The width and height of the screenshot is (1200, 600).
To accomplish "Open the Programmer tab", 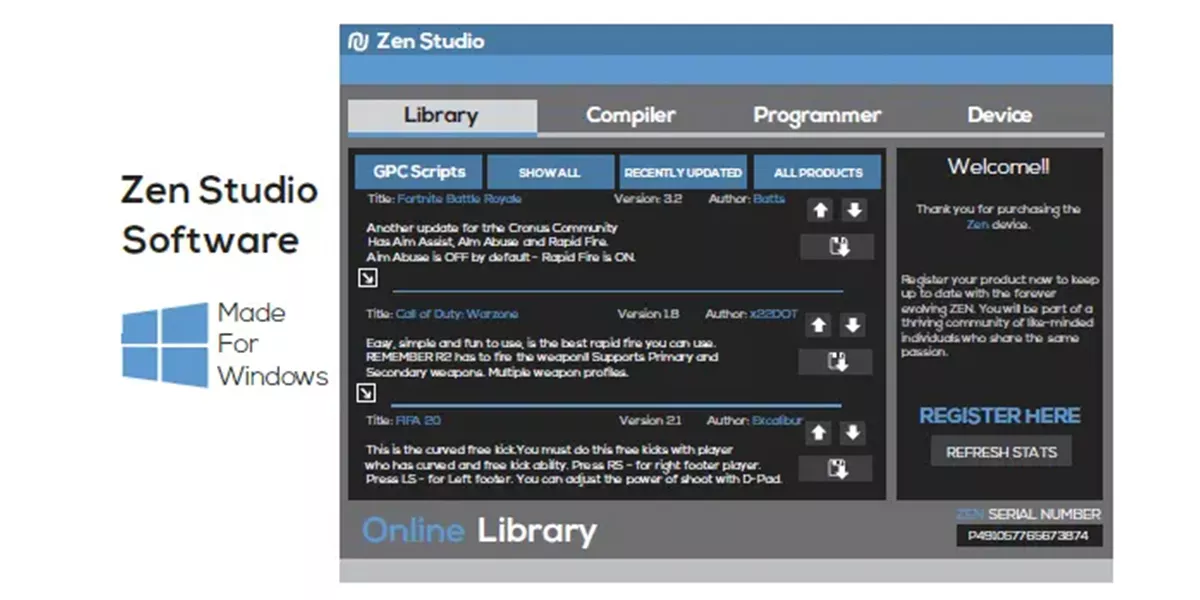I will click(817, 115).
